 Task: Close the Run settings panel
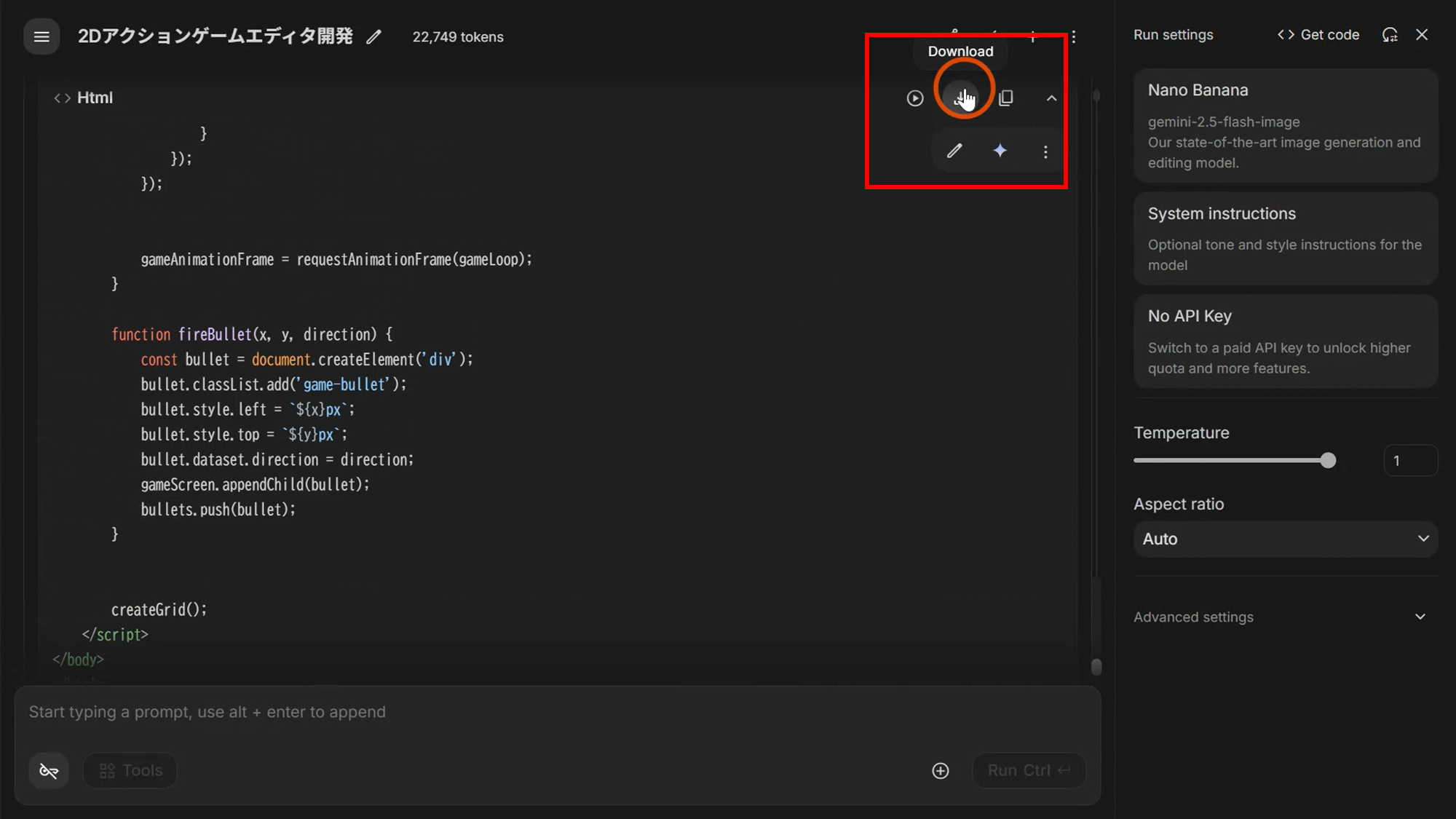tap(1422, 35)
